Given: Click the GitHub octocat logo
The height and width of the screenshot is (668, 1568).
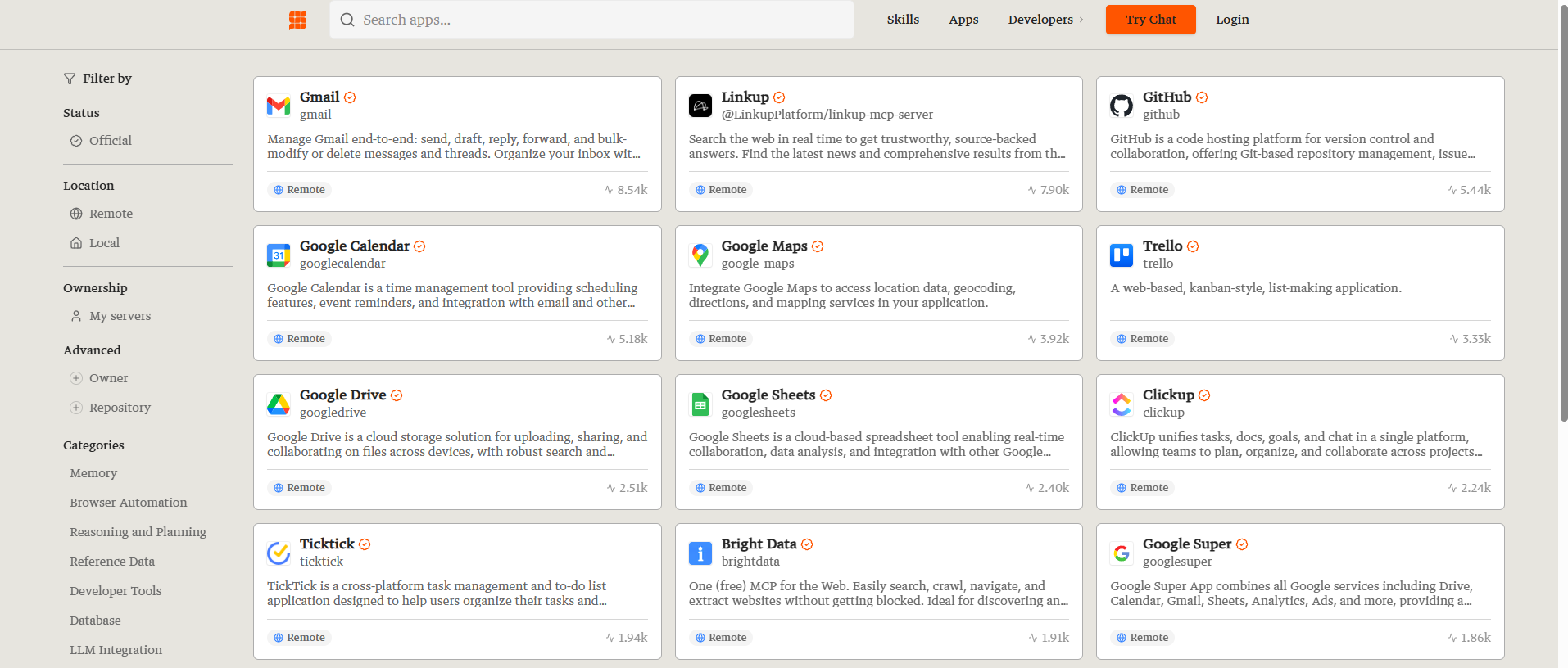Looking at the screenshot, I should (1122, 106).
